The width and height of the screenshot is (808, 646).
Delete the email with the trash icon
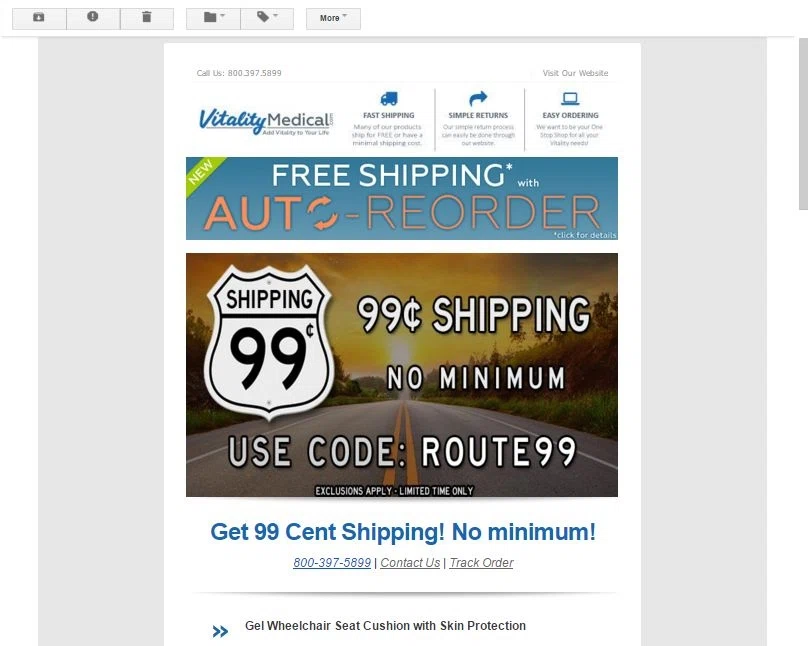(x=147, y=18)
